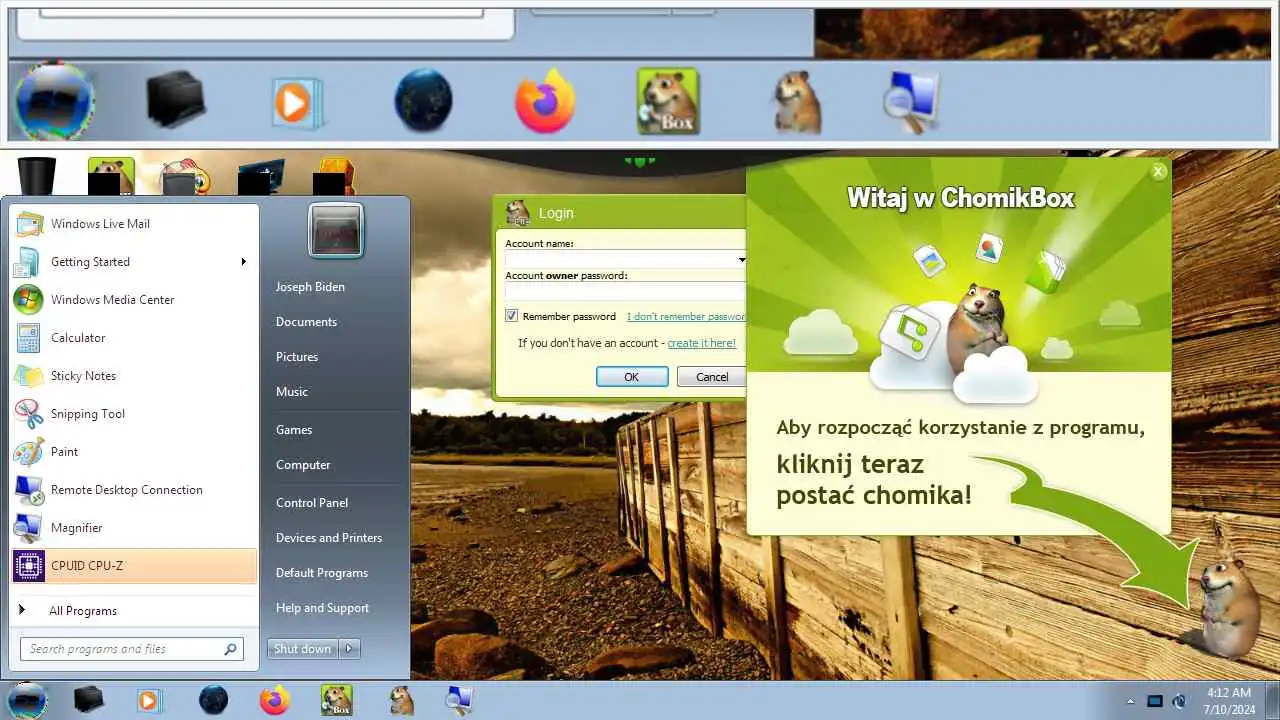Screen dimensions: 1280x720
Task: Open the black folder Explorer taskbar icon
Action: [89, 700]
